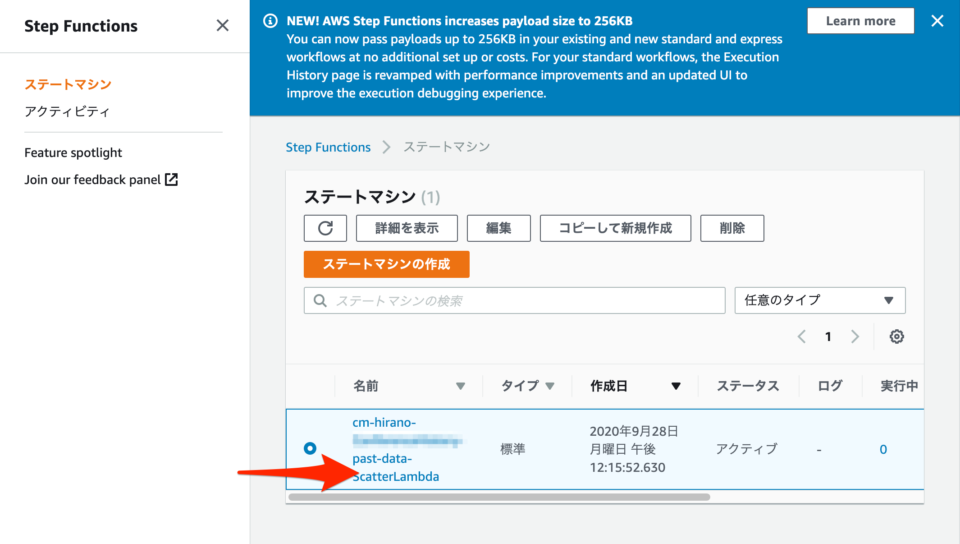Go to next page arrow
The image size is (960, 544).
[854, 337]
